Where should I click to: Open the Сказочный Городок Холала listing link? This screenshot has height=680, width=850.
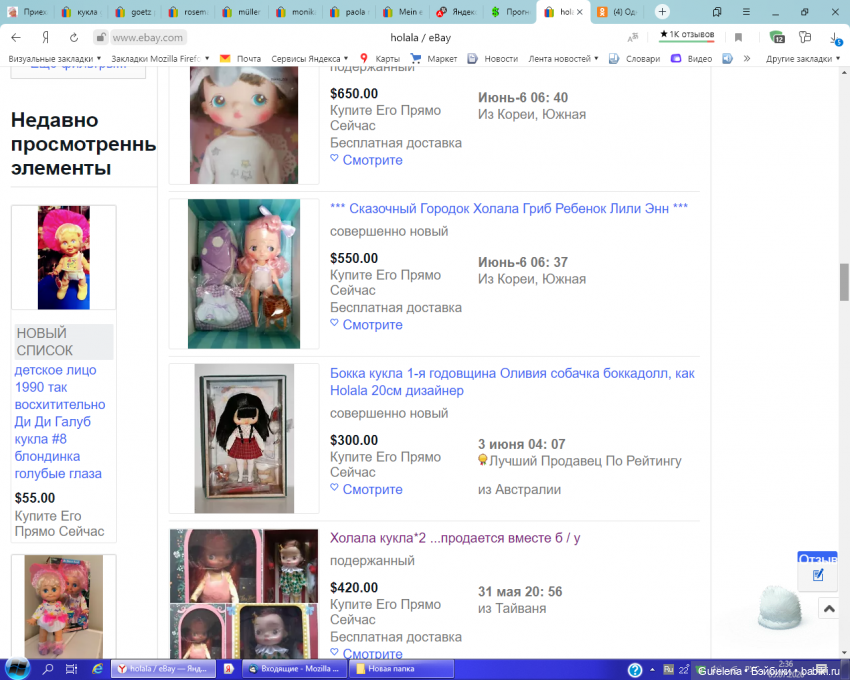point(508,208)
